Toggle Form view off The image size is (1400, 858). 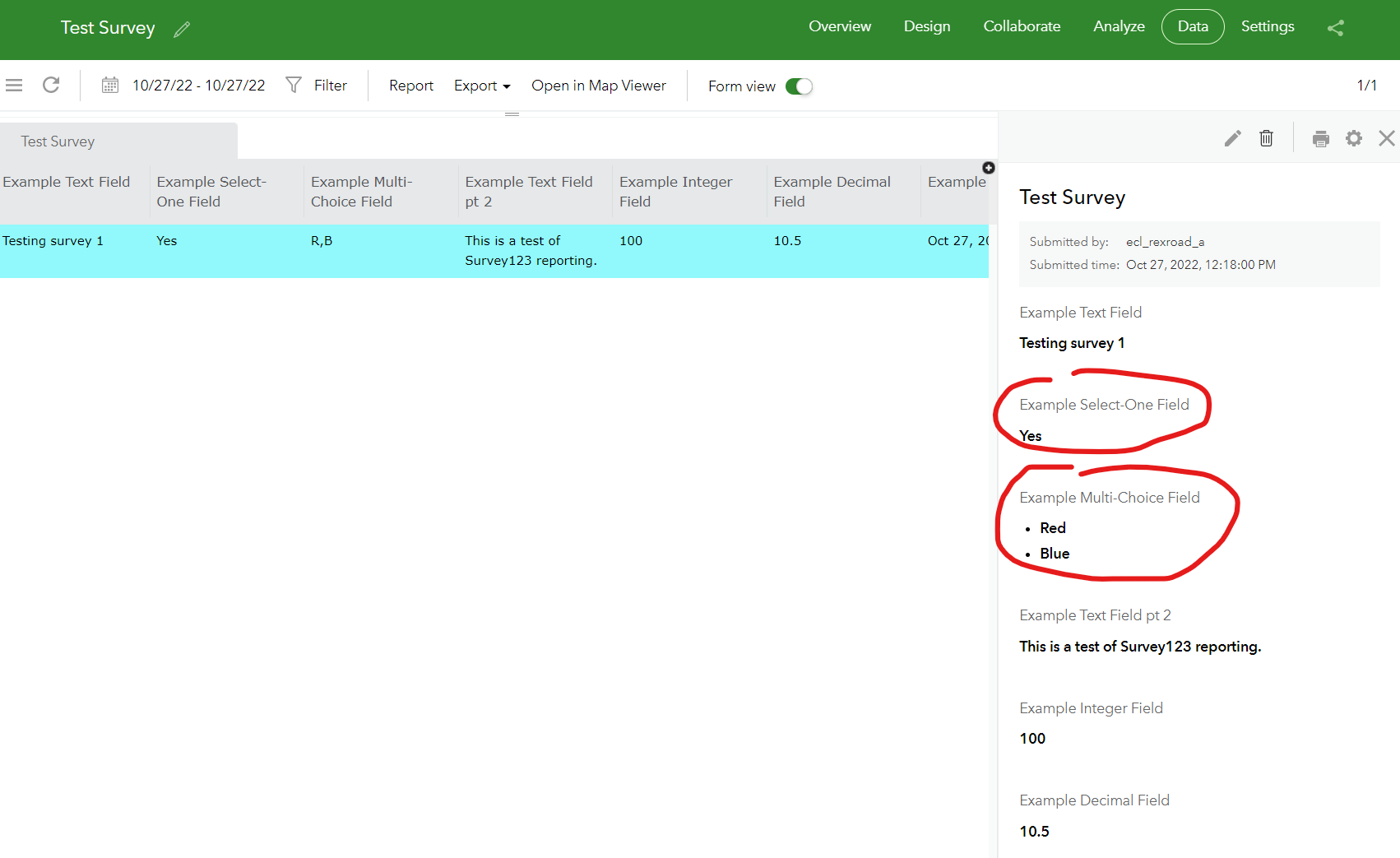pos(799,86)
